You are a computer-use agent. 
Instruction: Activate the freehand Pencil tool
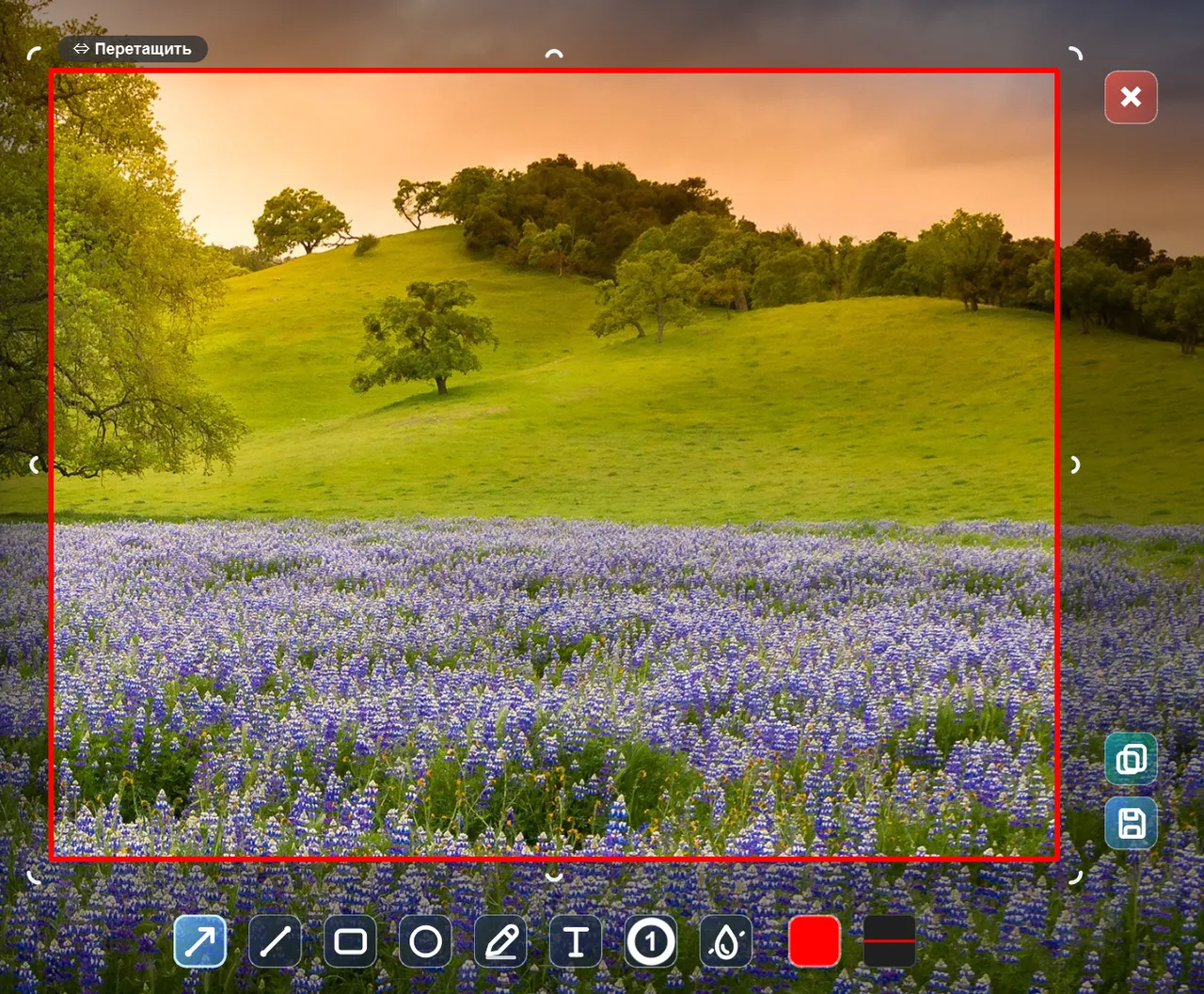[501, 941]
